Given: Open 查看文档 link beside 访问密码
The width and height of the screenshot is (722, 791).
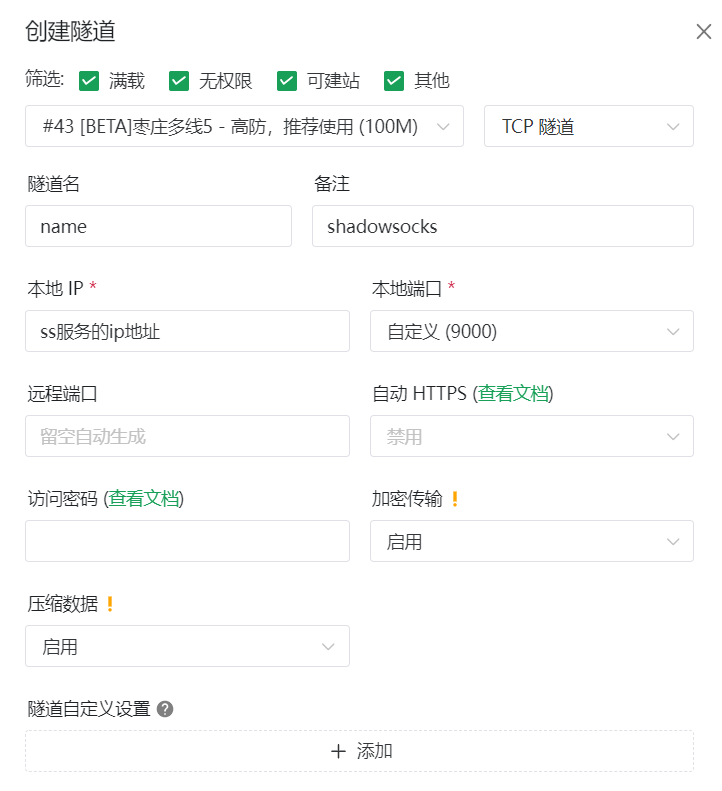Looking at the screenshot, I should (143, 498).
